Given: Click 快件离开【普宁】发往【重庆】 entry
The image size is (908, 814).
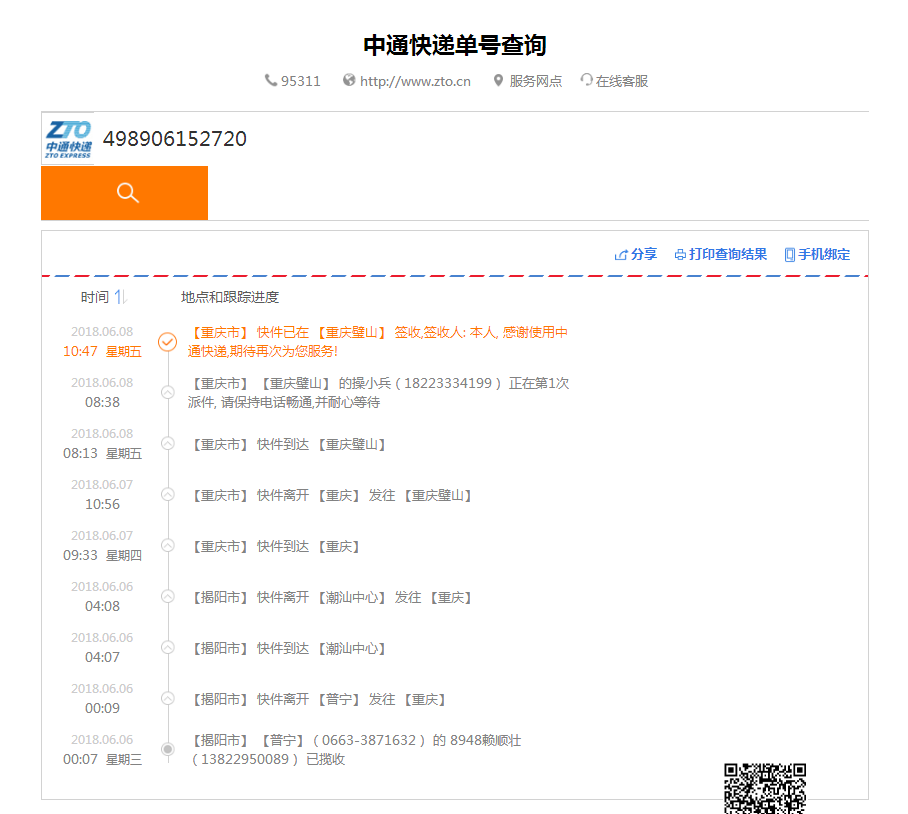Looking at the screenshot, I should pyautogui.click(x=318, y=699).
